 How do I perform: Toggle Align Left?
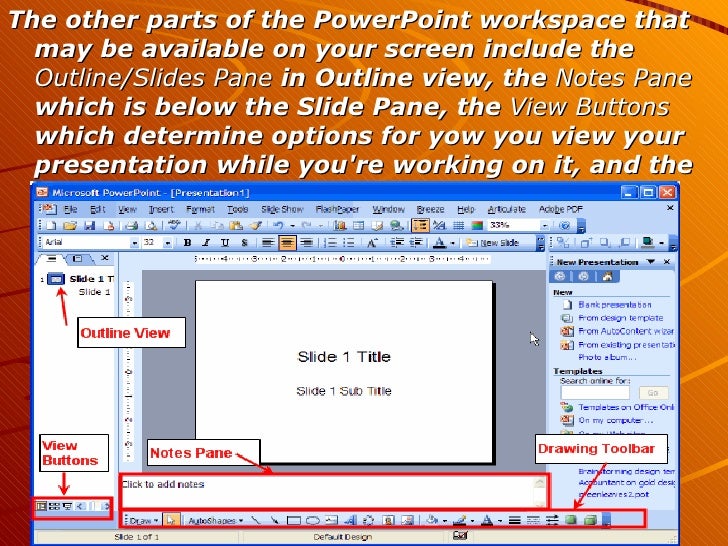point(267,242)
